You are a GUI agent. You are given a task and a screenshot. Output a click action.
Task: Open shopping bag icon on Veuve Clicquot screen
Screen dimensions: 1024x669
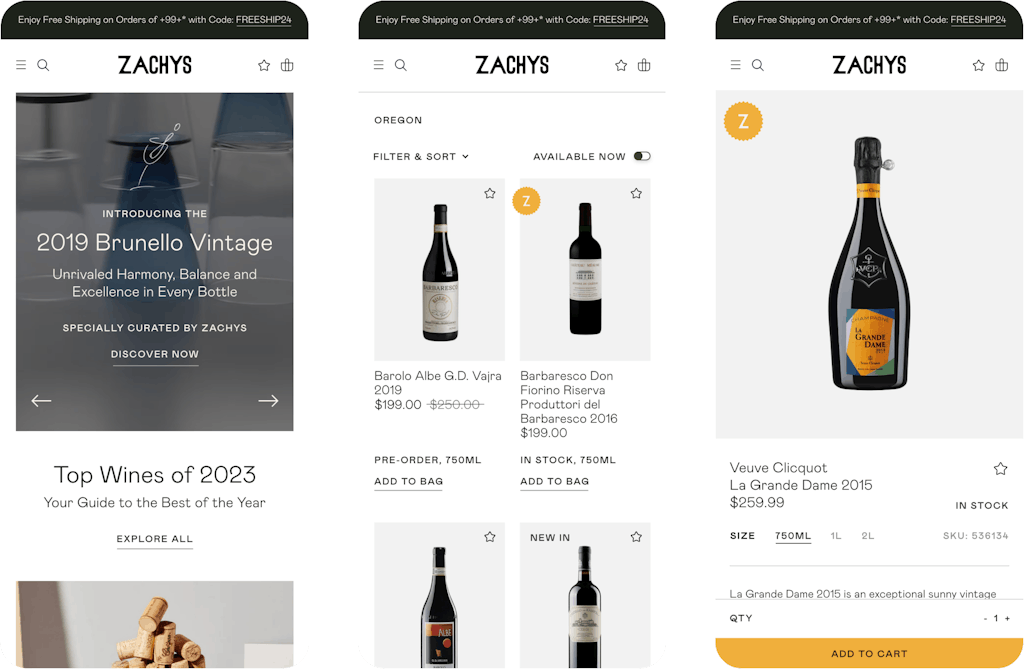tap(1001, 65)
